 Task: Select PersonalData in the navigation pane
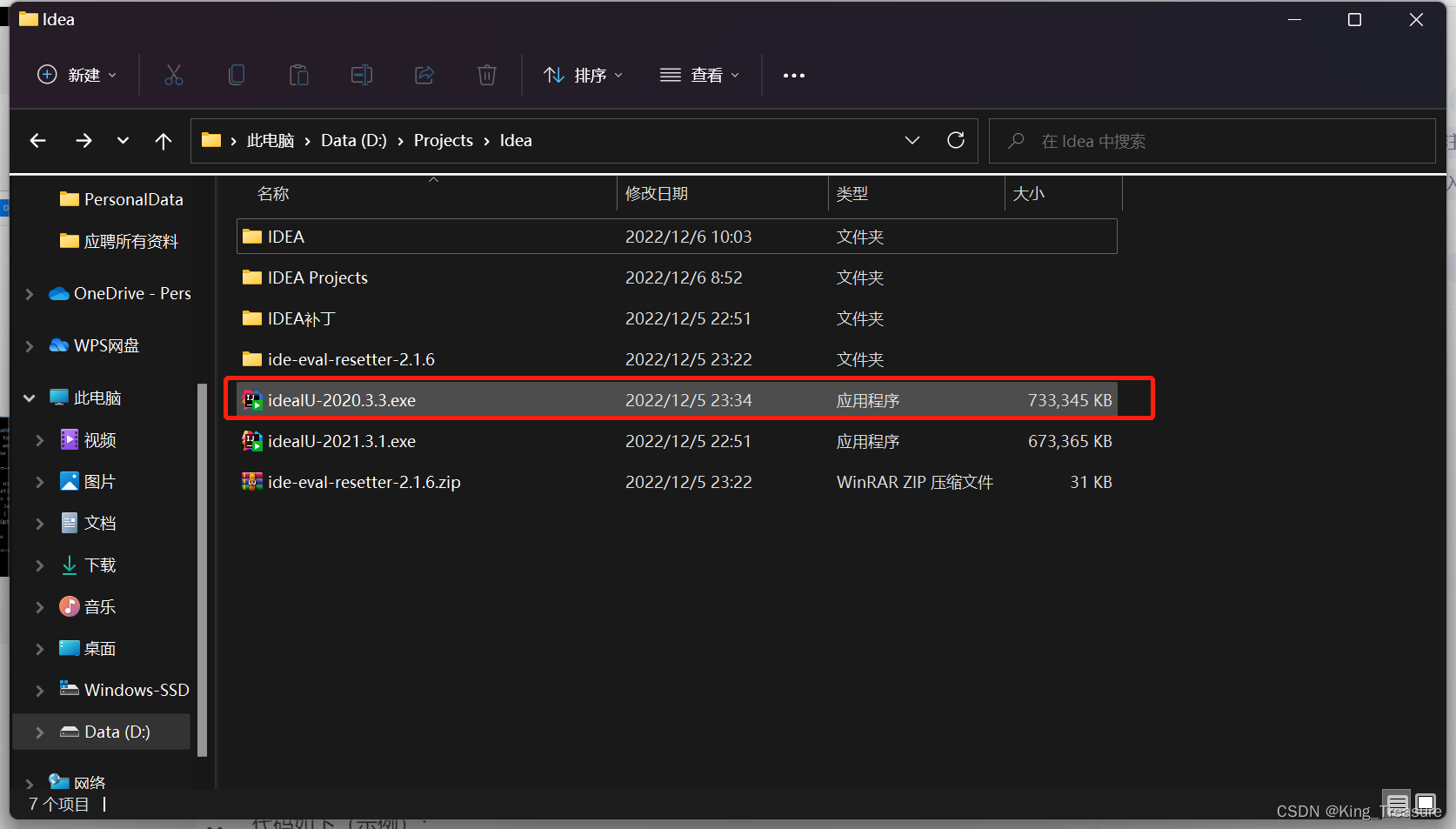click(122, 199)
